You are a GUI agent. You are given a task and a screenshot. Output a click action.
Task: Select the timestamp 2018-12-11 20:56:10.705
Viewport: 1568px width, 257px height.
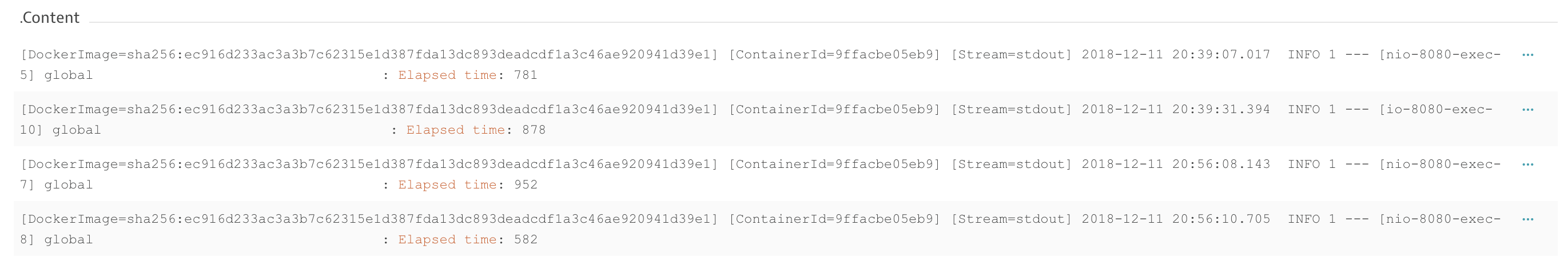(x=1175, y=219)
